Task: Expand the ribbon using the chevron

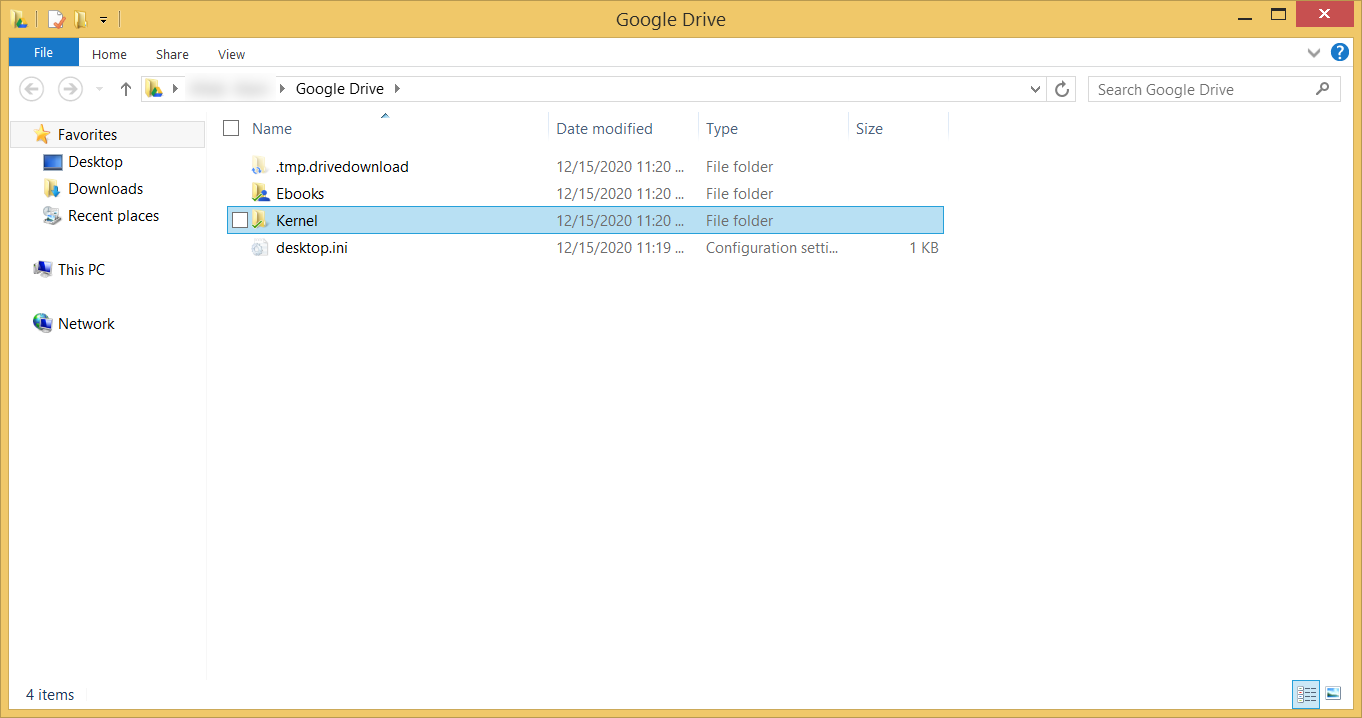Action: (x=1314, y=52)
